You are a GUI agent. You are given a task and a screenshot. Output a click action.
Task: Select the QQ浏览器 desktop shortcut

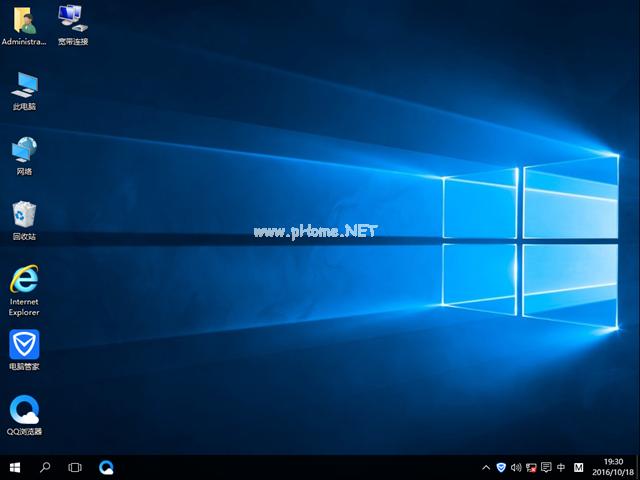[x=24, y=415]
